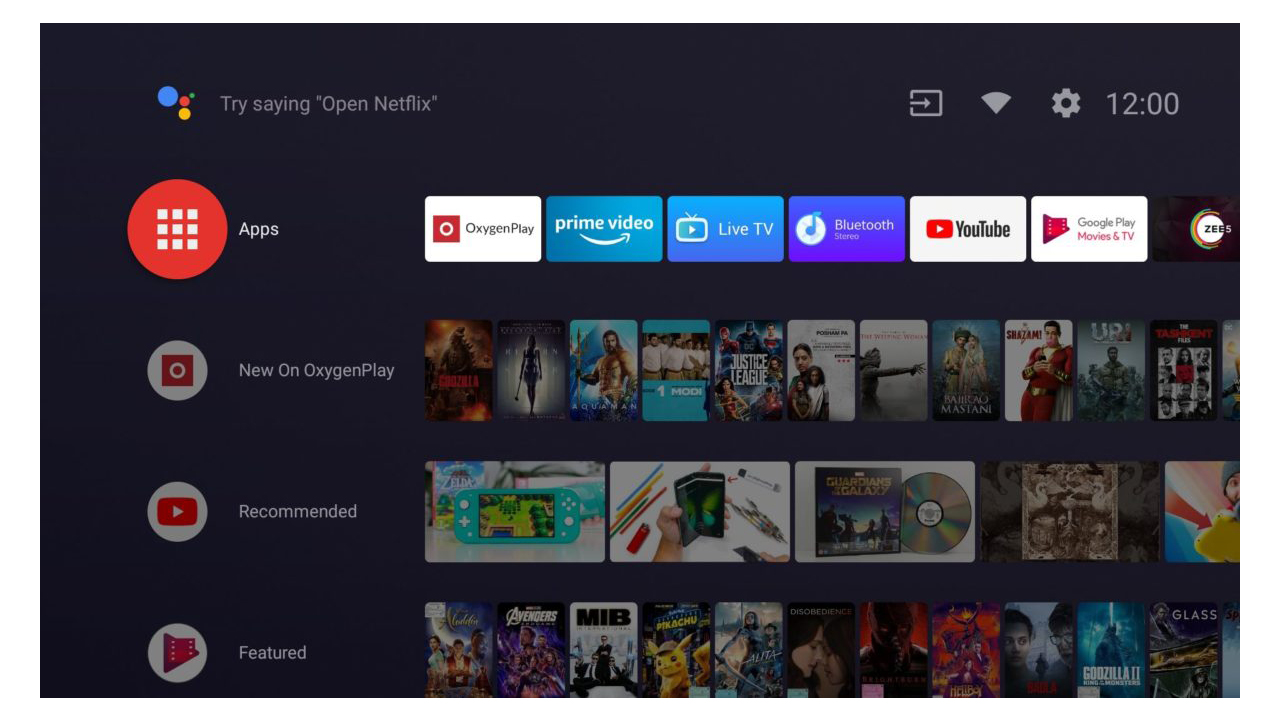Launch the Google Play Movies & TV tile
Viewport: 1280px width, 720px height.
(1089, 229)
